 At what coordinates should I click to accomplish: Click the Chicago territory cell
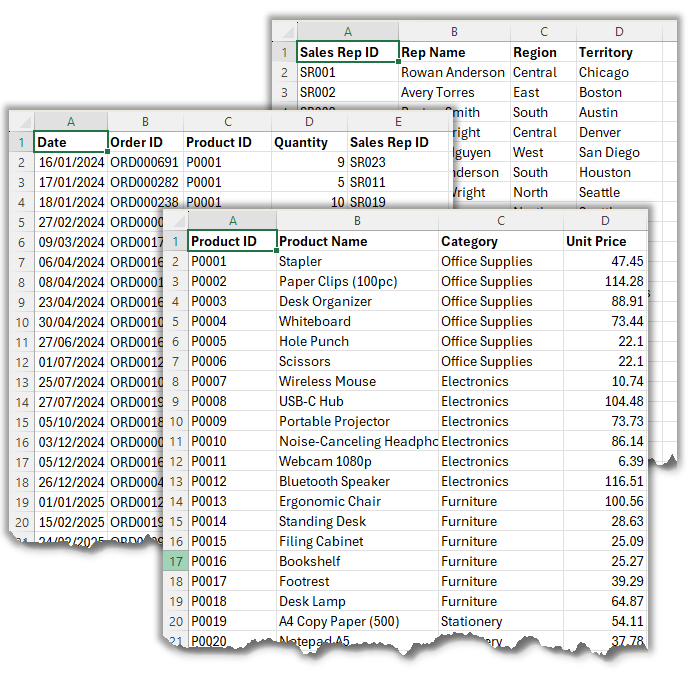[x=619, y=72]
